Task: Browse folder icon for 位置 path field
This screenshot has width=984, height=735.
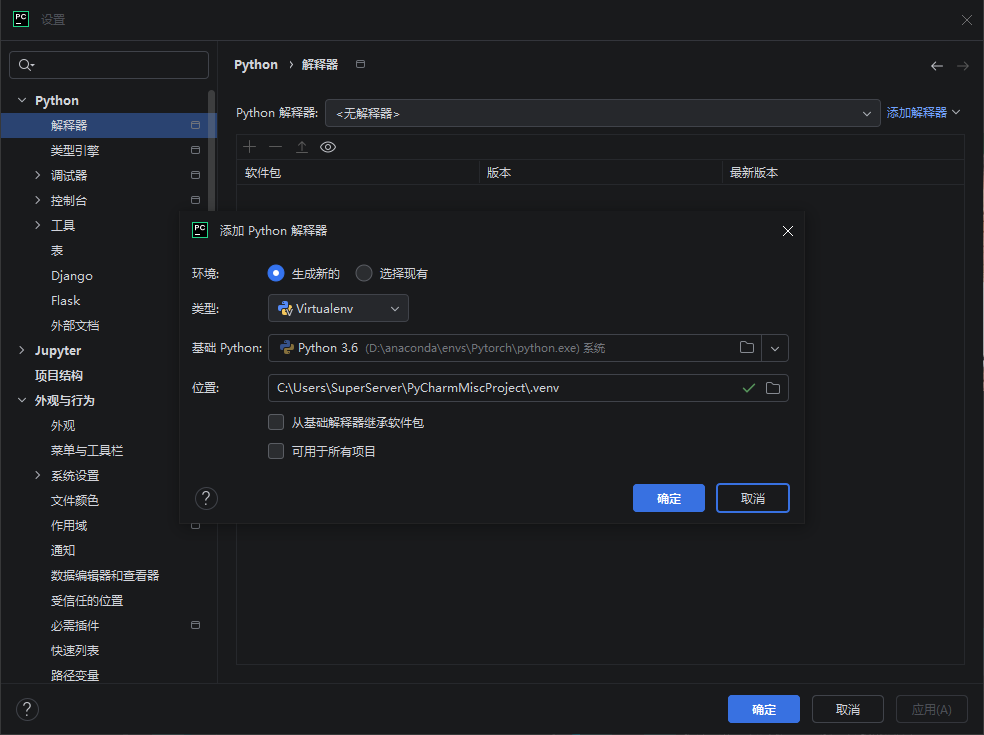Action: pyautogui.click(x=773, y=388)
